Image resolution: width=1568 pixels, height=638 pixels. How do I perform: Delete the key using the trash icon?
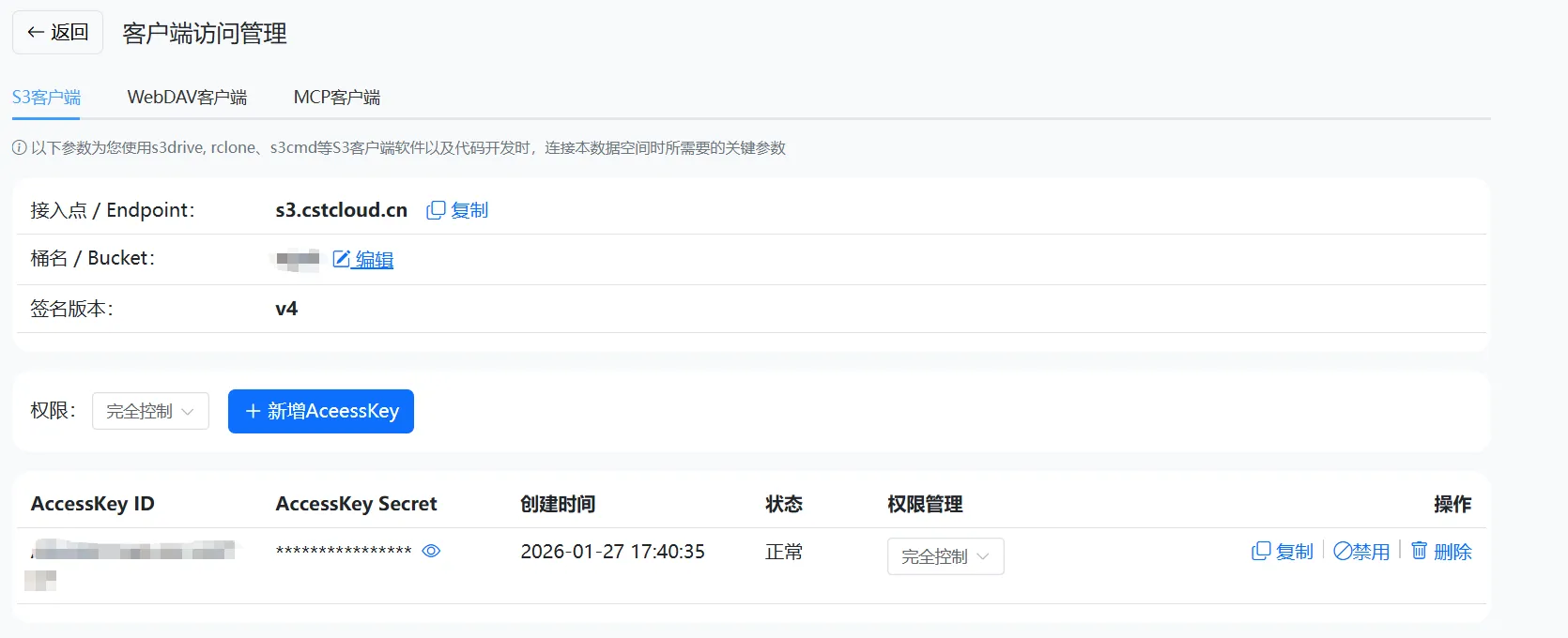click(1419, 551)
